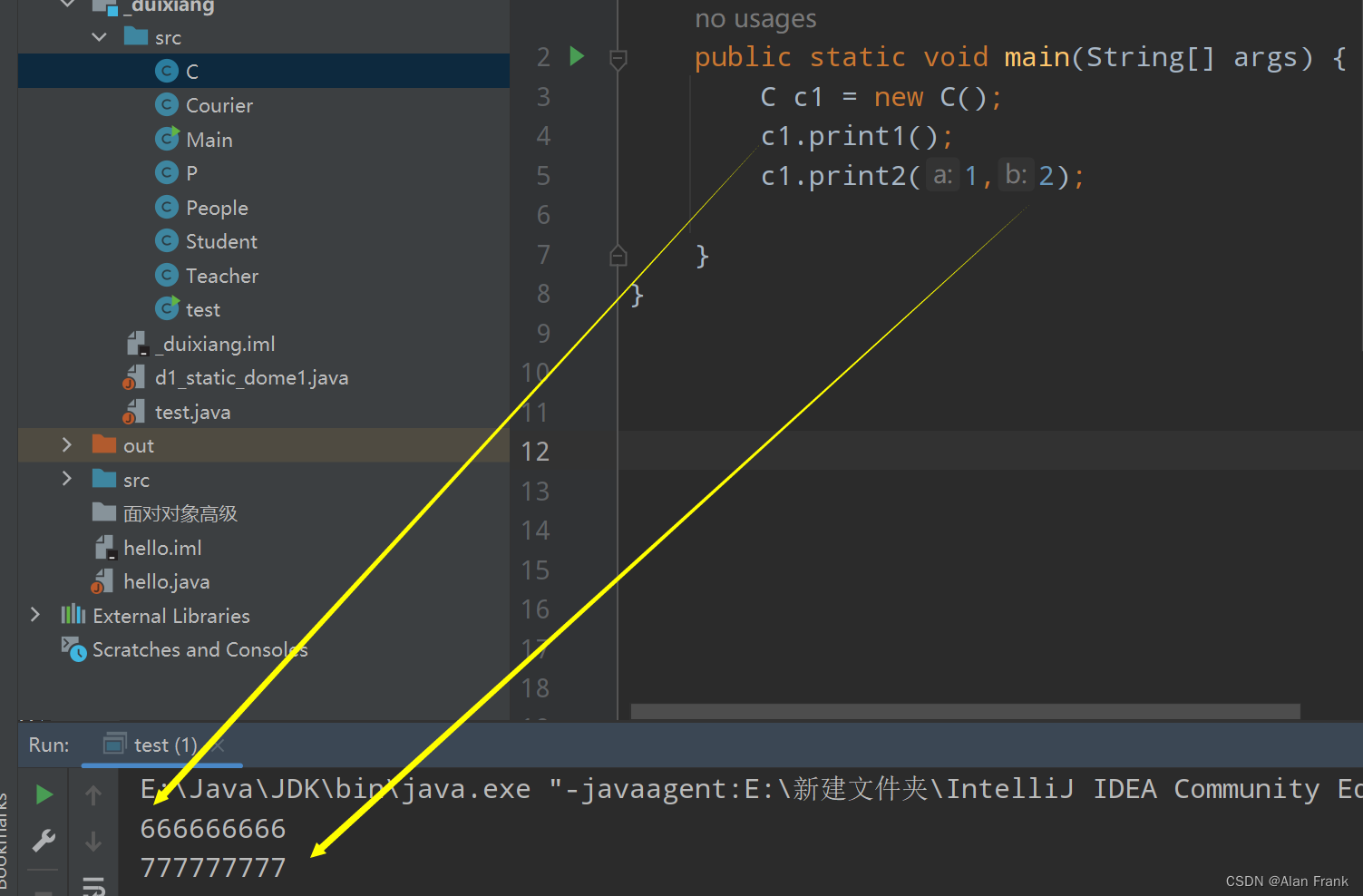The image size is (1363, 896).
Task: Open run settings wrench icon
Action: pyautogui.click(x=44, y=840)
